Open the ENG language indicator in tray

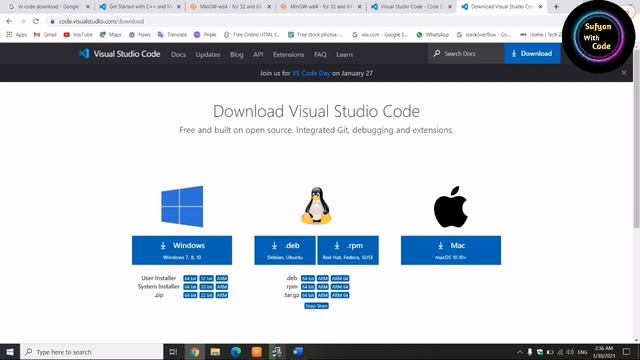582,352
